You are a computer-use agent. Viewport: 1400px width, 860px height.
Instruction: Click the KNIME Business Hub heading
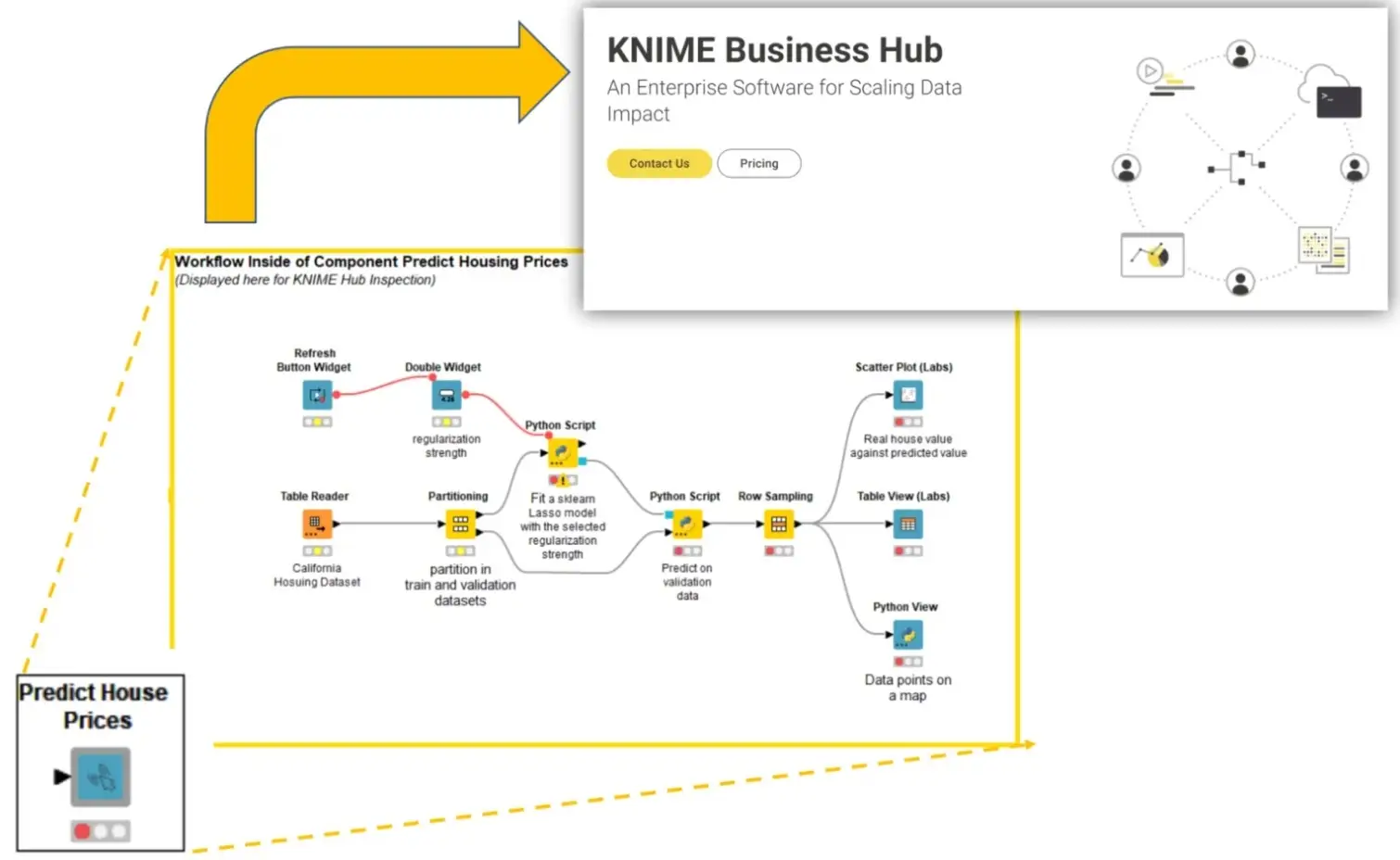pos(774,50)
